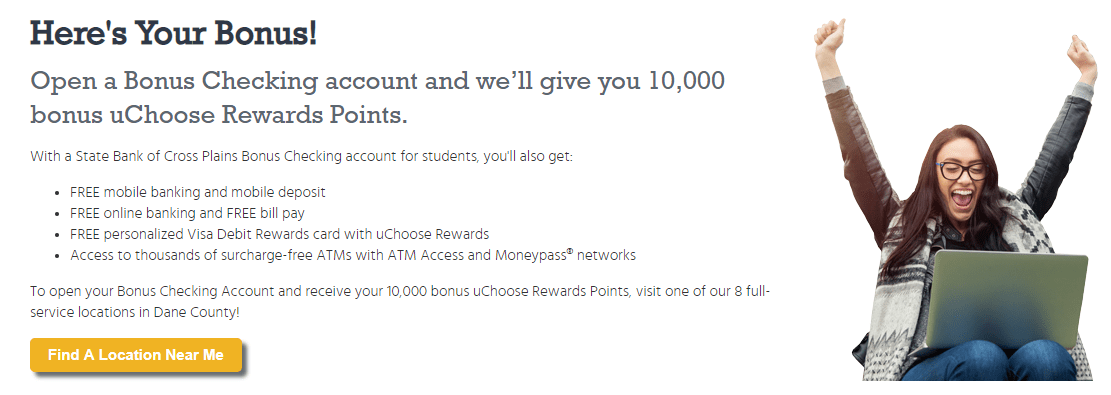Click the Open a Bonus Checking account subheading
Screen dimensions: 1111x395
tap(378, 97)
